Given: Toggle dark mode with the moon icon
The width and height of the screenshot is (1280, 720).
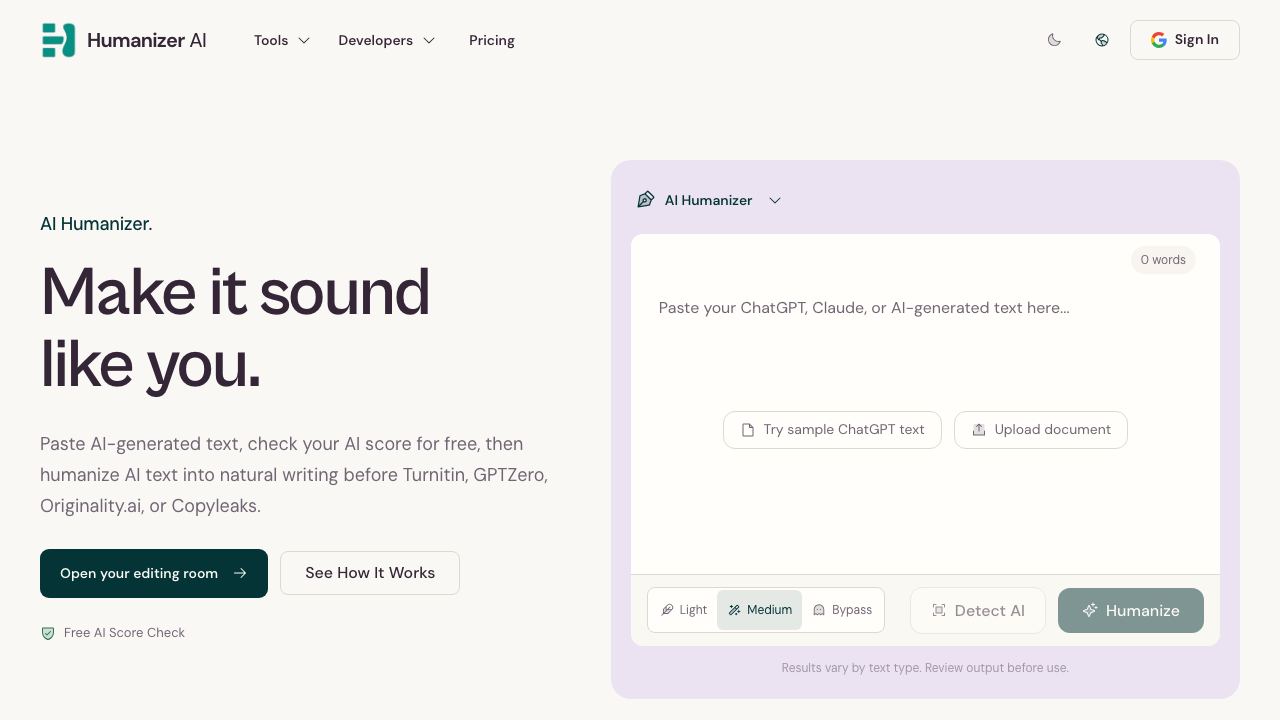Looking at the screenshot, I should pos(1054,40).
